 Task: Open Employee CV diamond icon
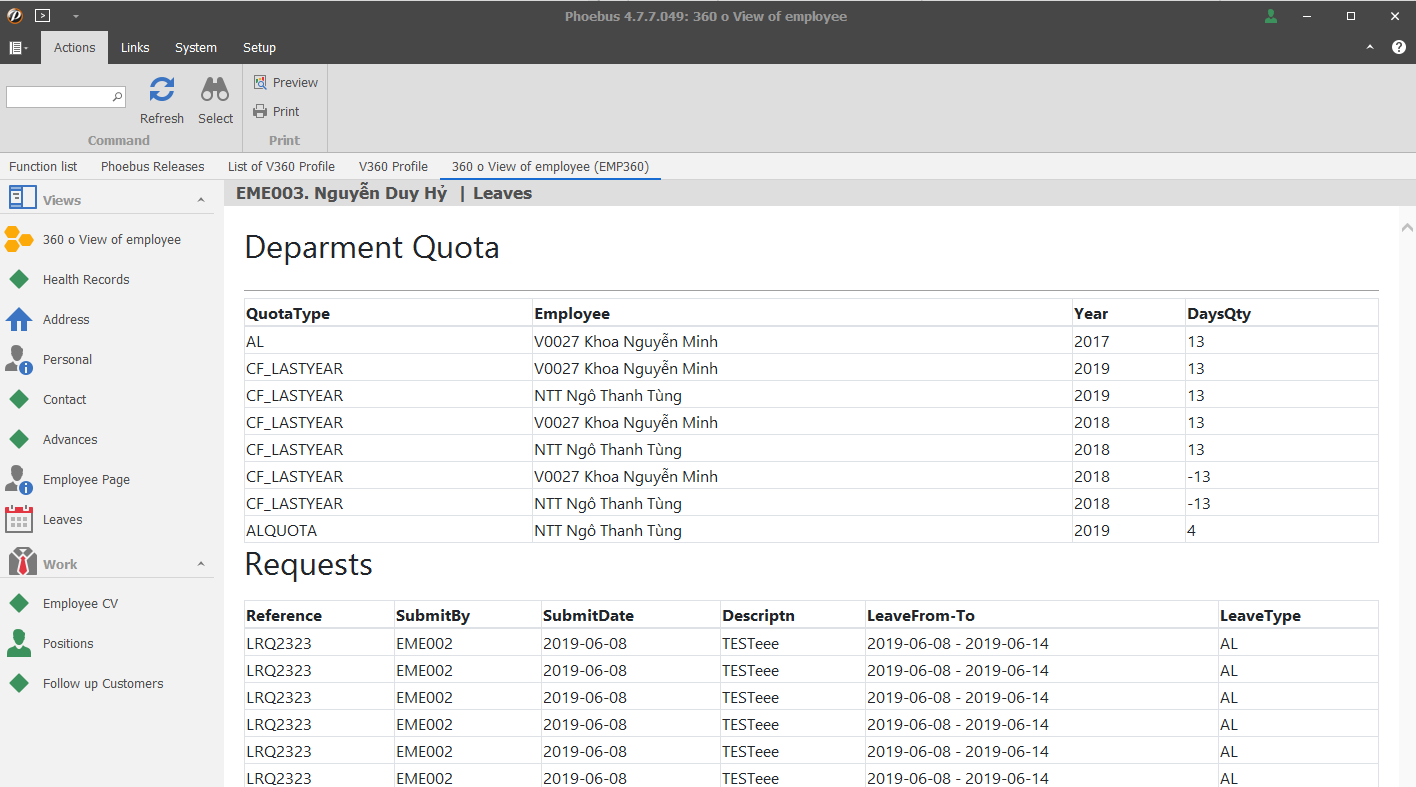tap(19, 604)
